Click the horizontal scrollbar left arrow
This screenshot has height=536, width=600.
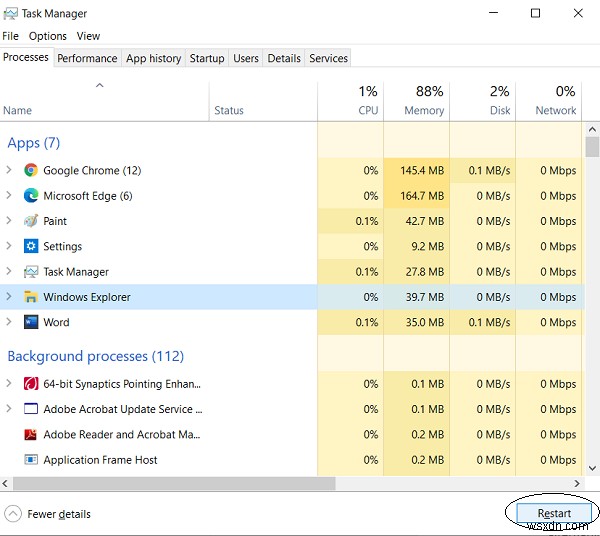point(5,484)
